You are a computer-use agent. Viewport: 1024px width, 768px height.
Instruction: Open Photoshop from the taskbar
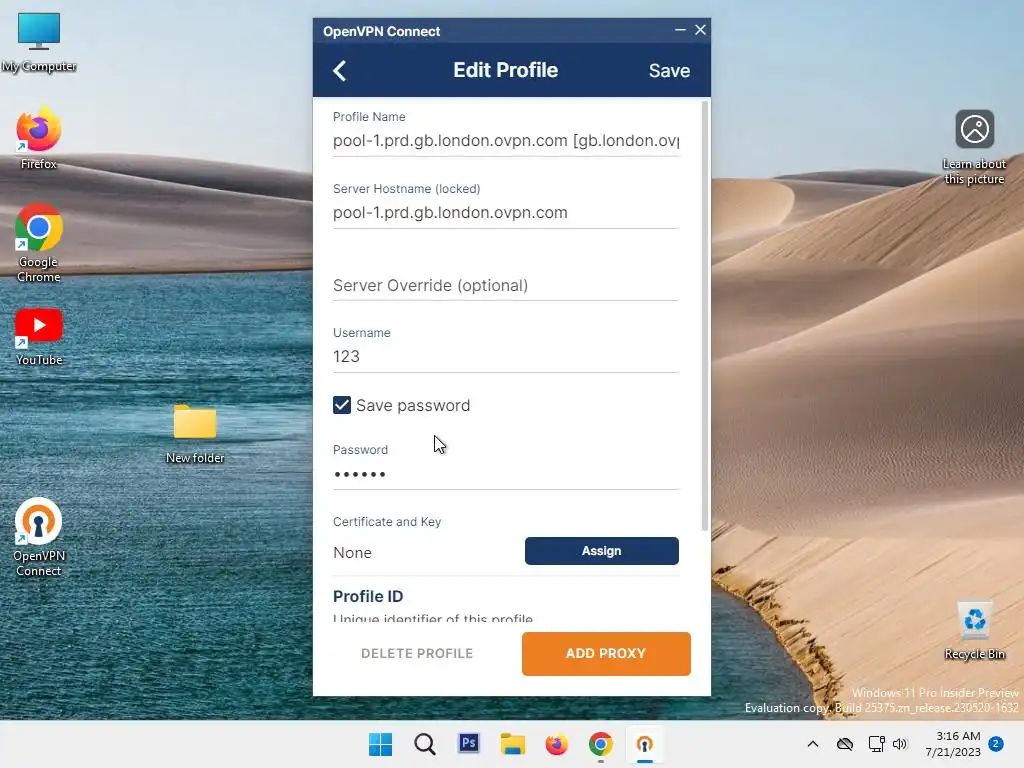coord(468,744)
